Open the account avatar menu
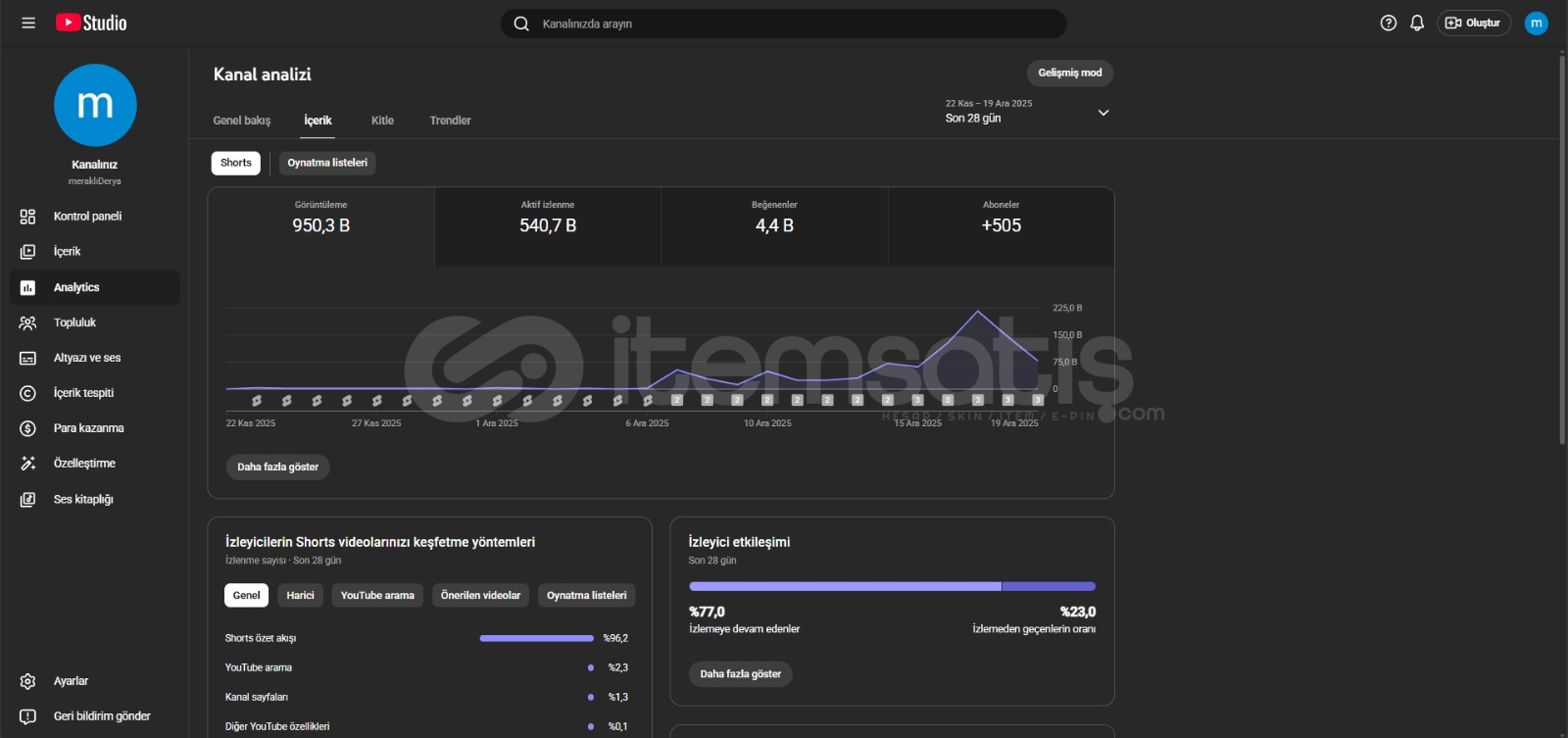Viewport: 1568px width, 738px height. tap(1536, 24)
